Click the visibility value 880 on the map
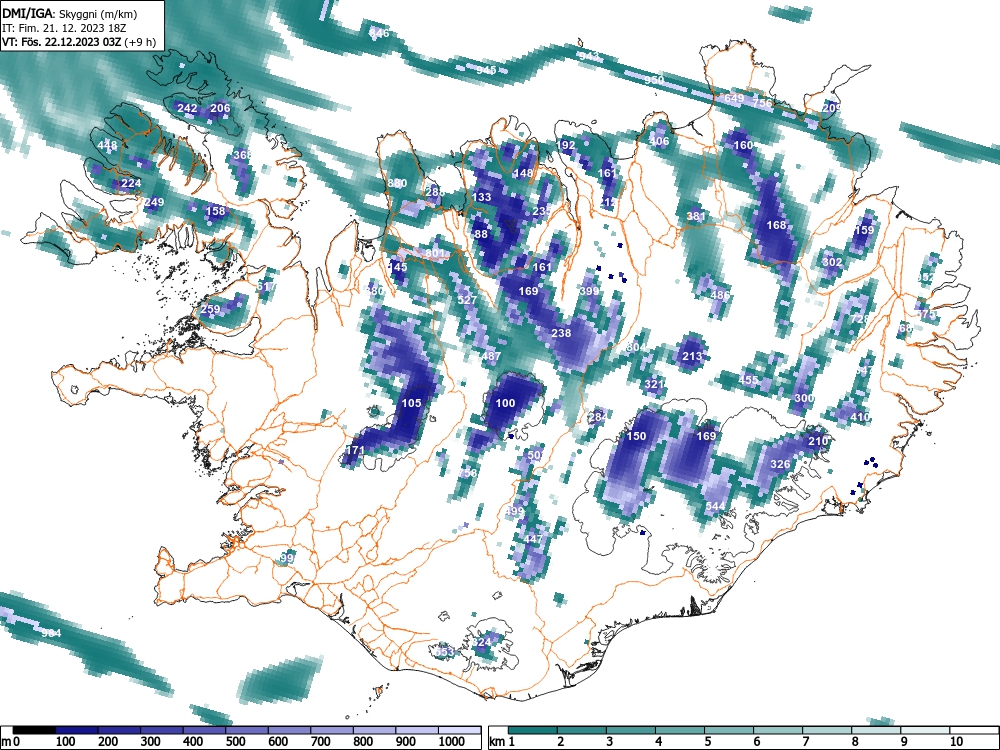Viewport: 1000px width, 750px height. [x=397, y=184]
